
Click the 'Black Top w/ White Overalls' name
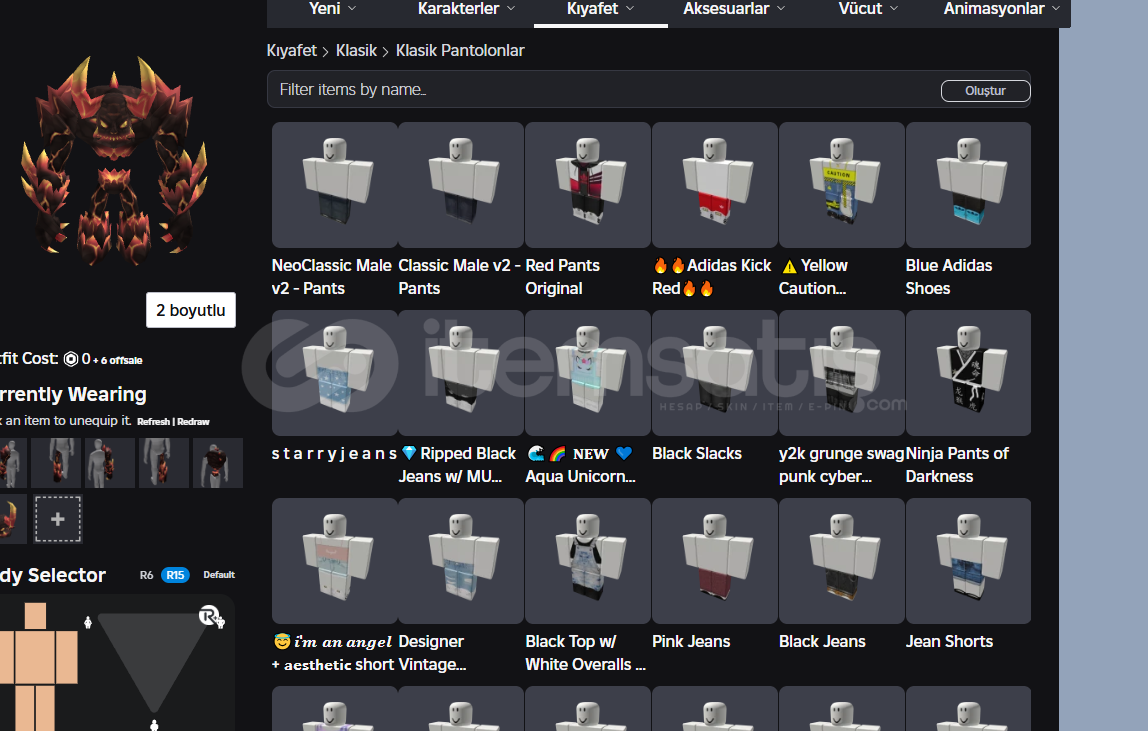pos(586,653)
